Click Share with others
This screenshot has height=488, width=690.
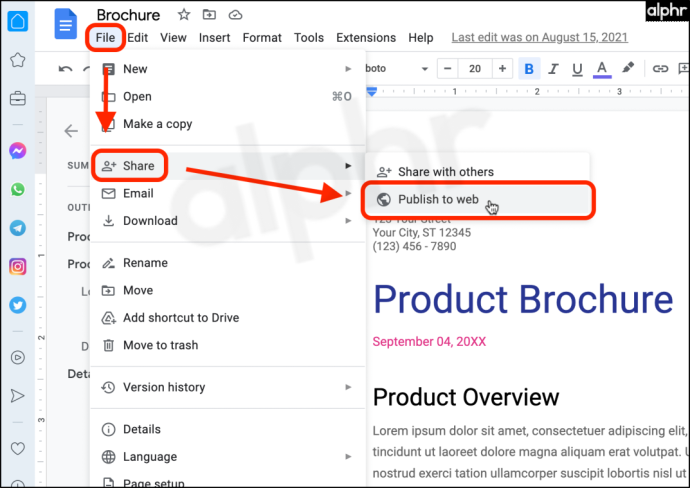(x=477, y=172)
